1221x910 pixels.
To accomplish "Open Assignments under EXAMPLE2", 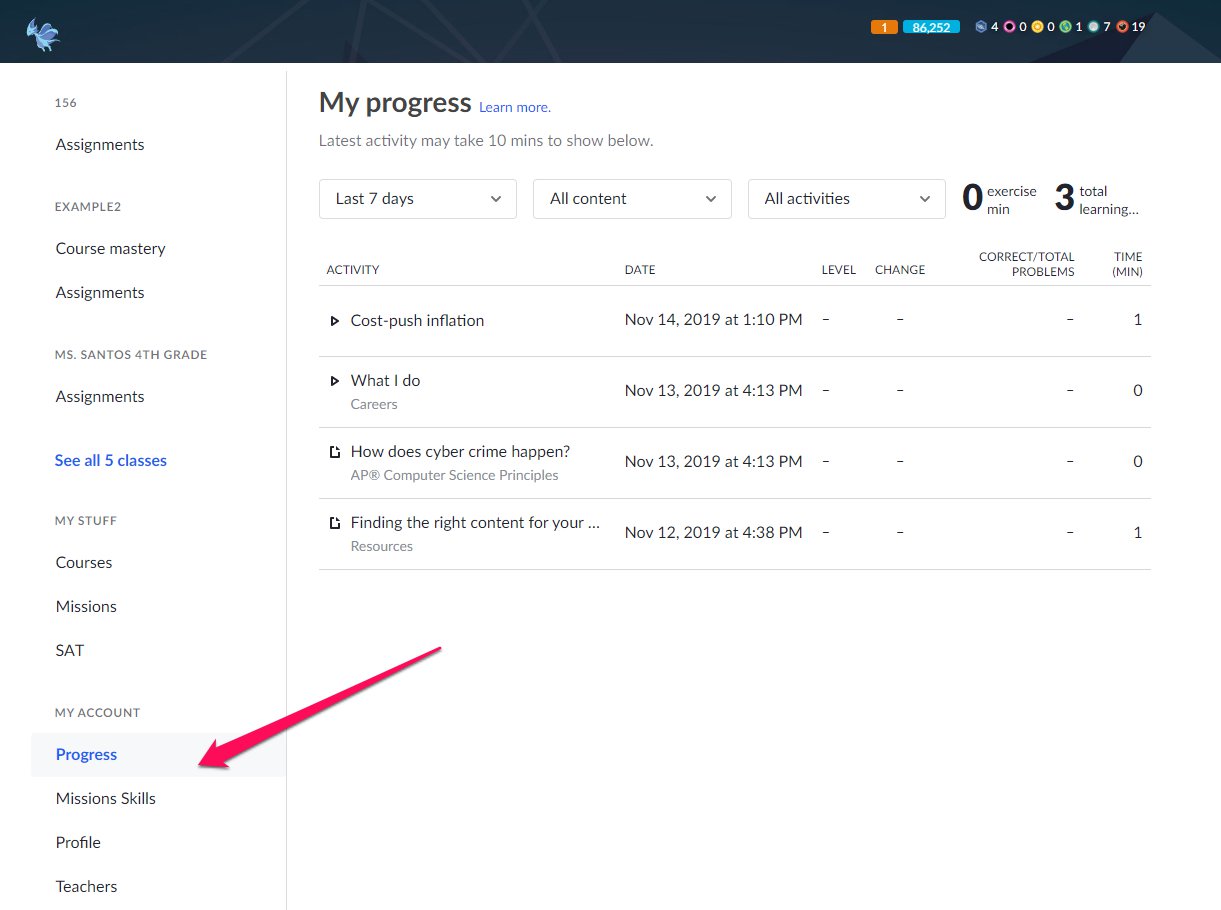I will point(100,293).
